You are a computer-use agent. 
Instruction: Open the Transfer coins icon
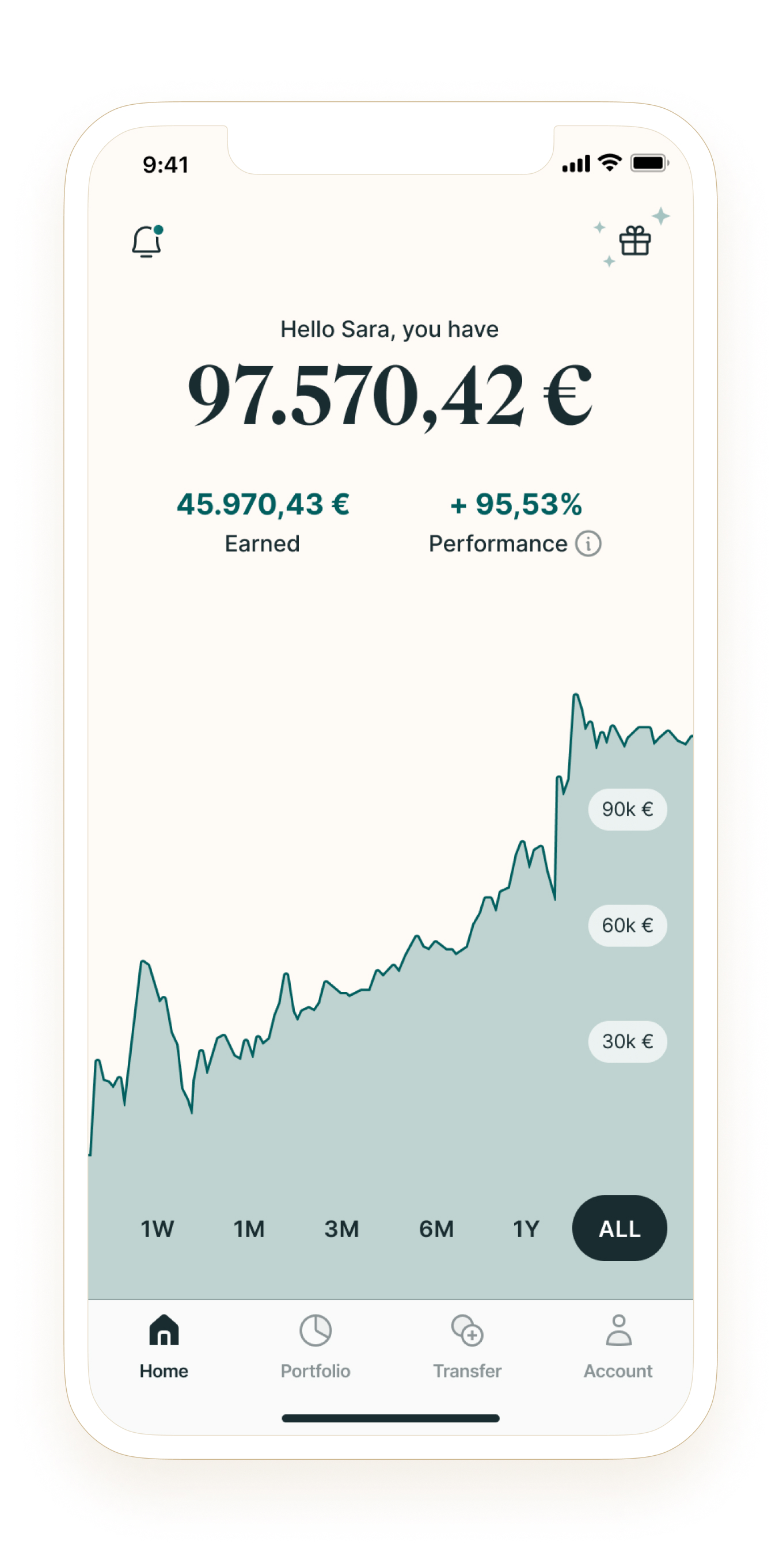[x=467, y=1330]
